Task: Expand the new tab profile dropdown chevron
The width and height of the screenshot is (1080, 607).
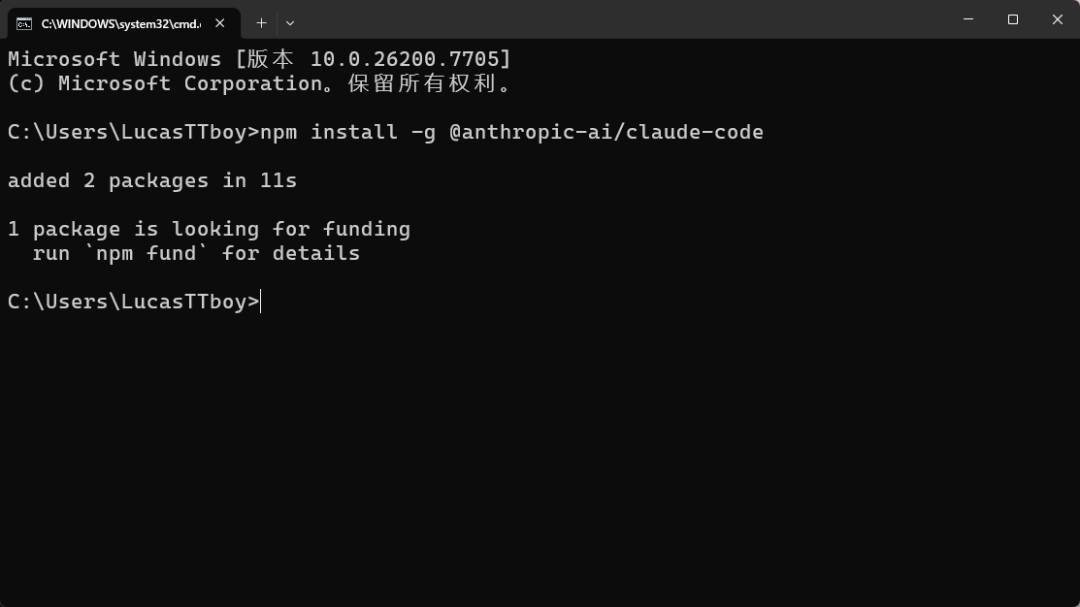Action: (x=290, y=23)
